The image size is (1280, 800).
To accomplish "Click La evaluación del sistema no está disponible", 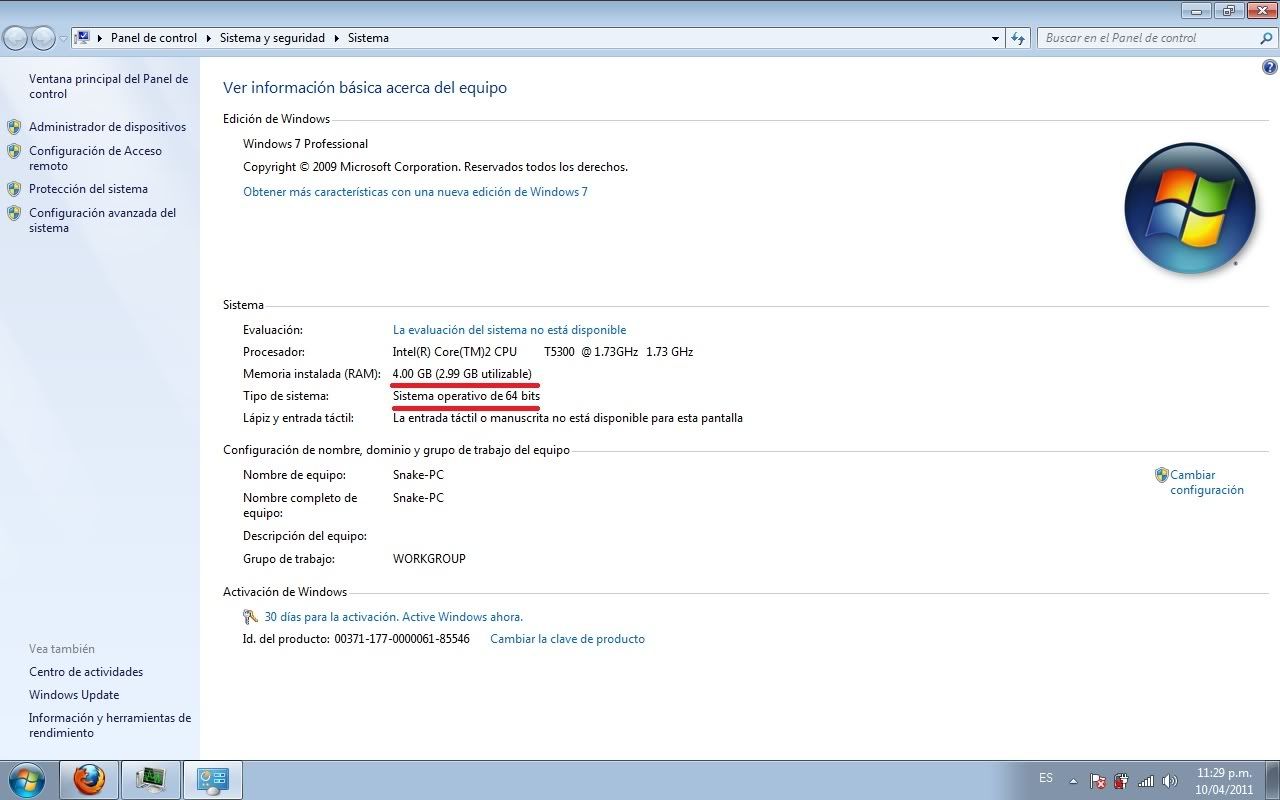I will (509, 330).
